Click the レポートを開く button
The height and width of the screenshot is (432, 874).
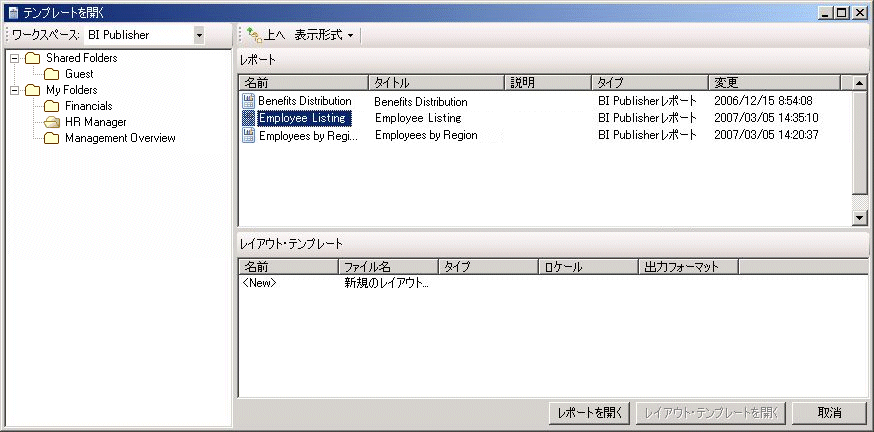[590, 413]
